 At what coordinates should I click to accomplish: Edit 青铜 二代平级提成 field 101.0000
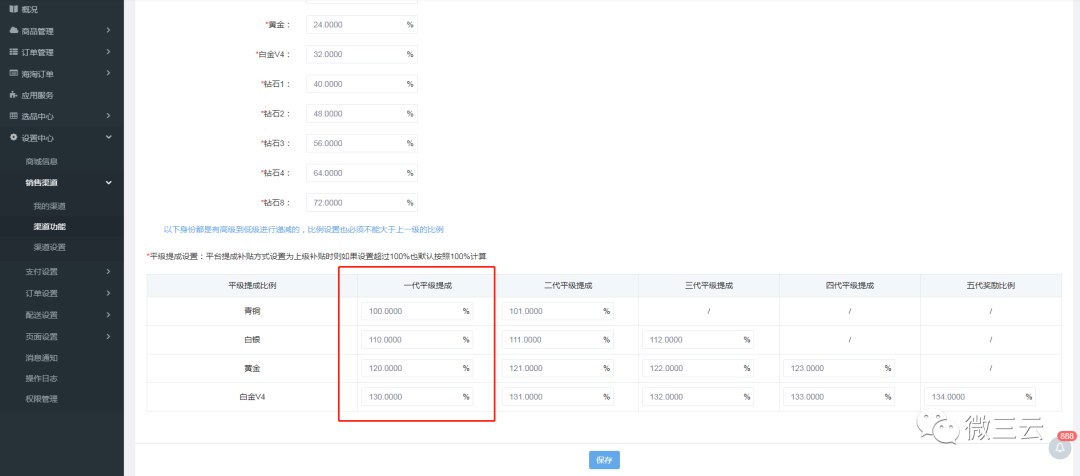click(558, 311)
